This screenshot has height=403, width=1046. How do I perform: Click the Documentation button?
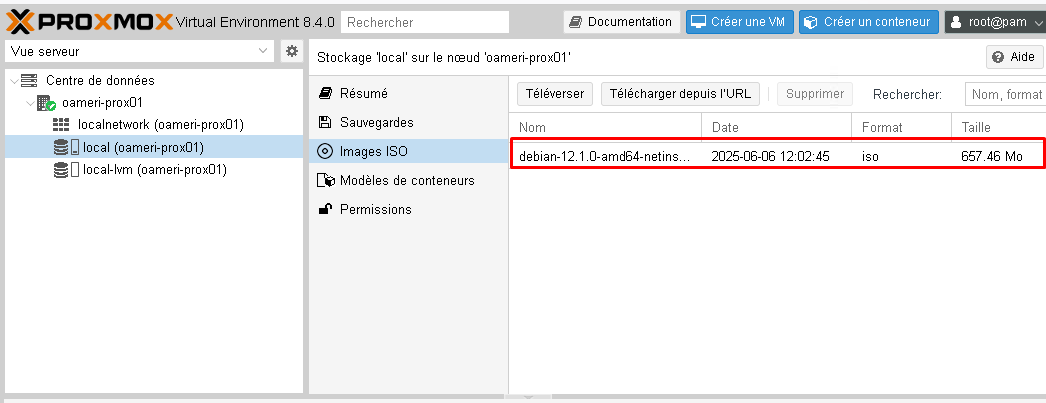tap(622, 22)
